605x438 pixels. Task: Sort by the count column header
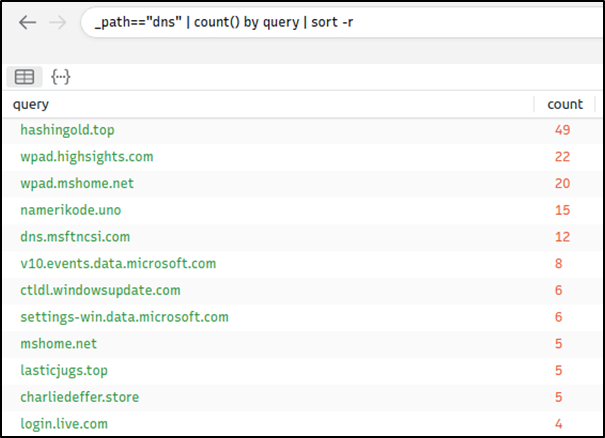click(x=565, y=104)
